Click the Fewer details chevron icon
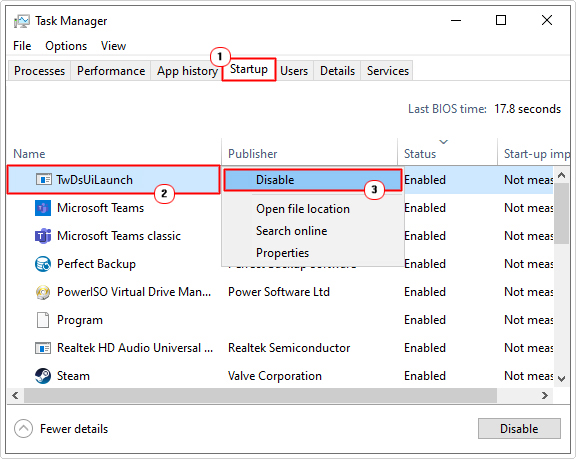This screenshot has height=459, width=576. click(x=24, y=429)
